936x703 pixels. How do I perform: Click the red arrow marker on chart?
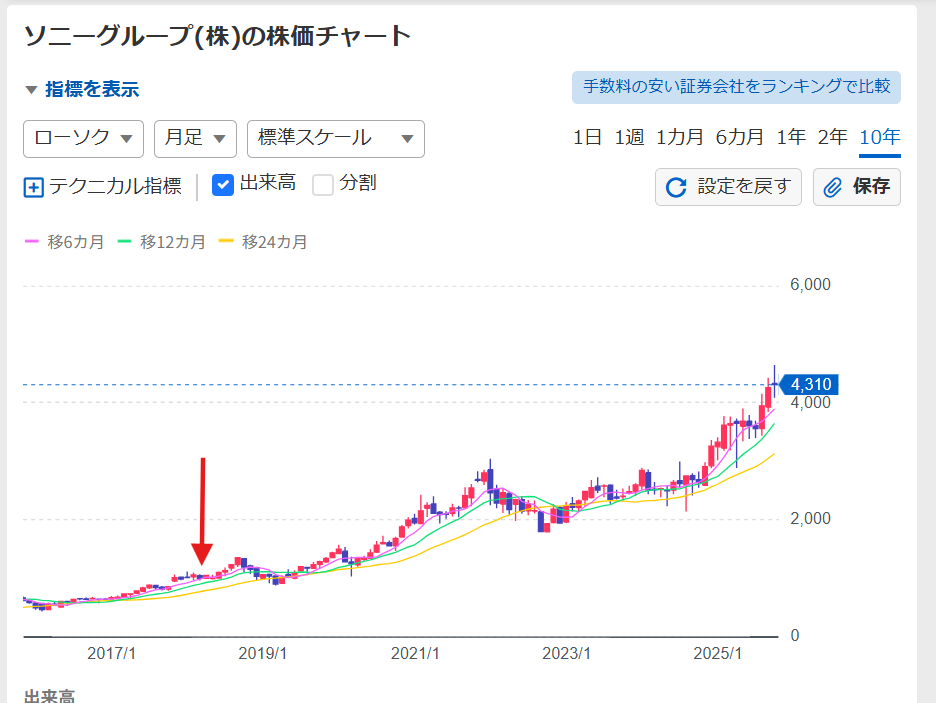203,512
